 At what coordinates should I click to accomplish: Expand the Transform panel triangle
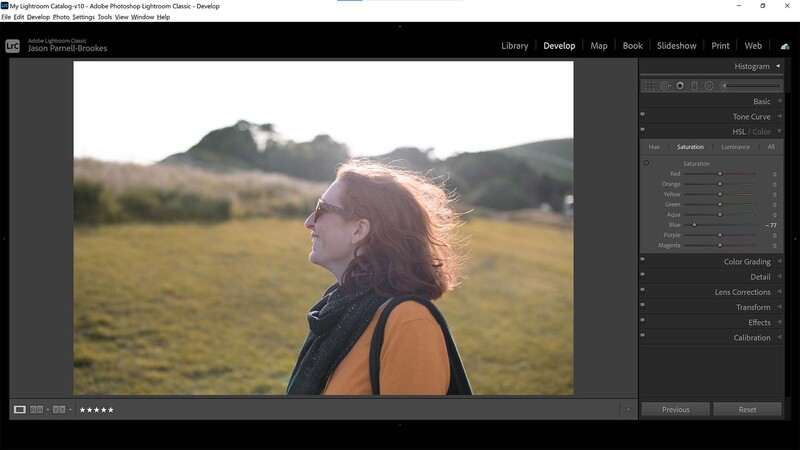pyautogui.click(x=779, y=307)
